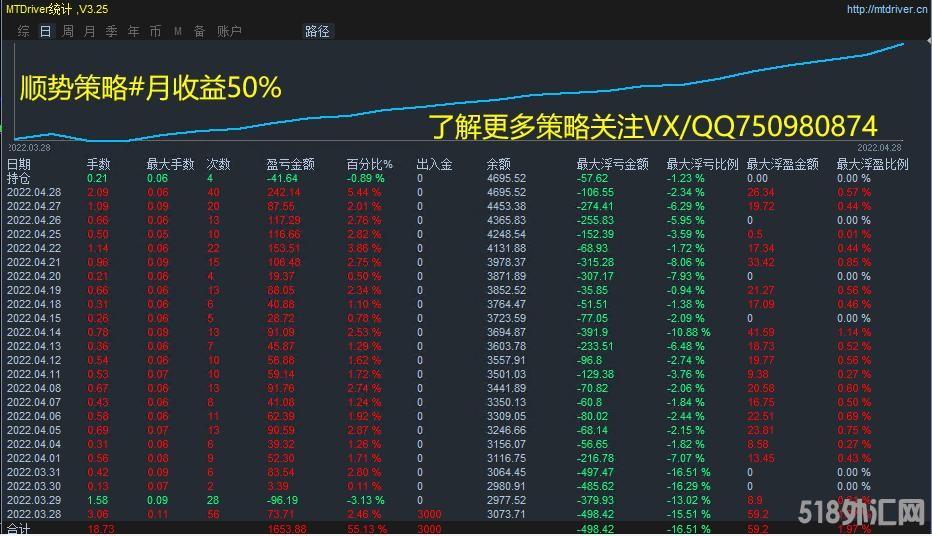Select the 2022.04.21 row date
The width and height of the screenshot is (932, 536).
[34, 262]
